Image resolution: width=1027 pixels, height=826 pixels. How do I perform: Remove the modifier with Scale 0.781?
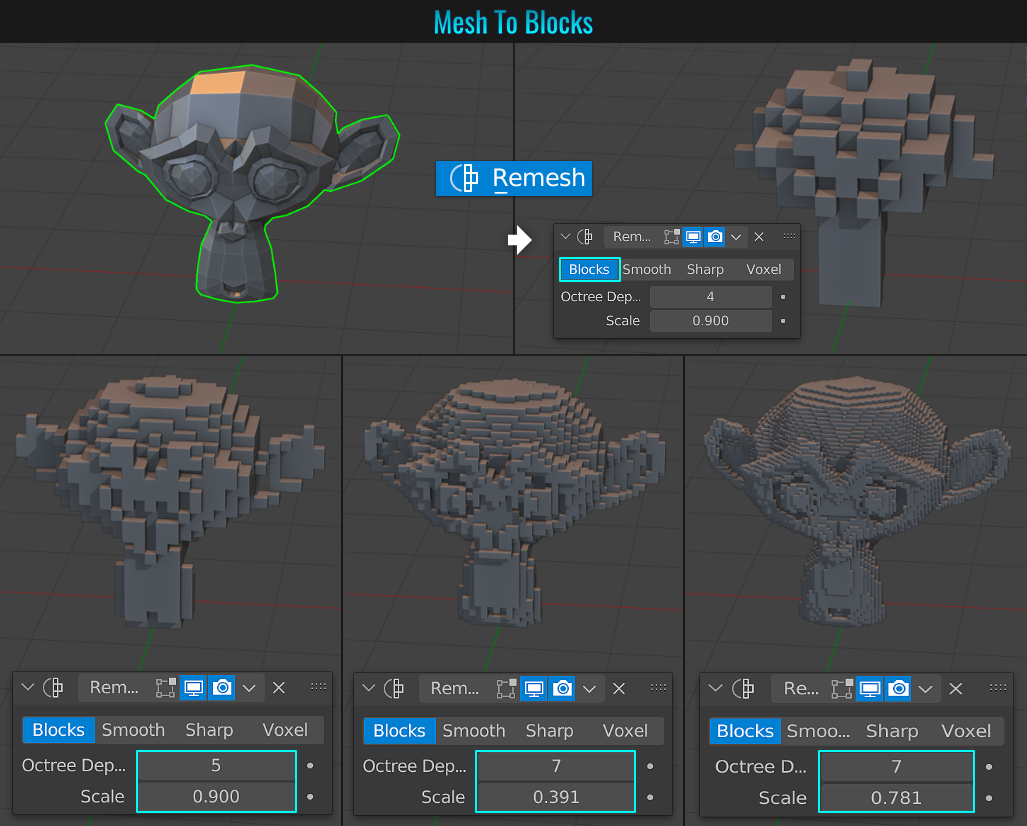coord(956,688)
